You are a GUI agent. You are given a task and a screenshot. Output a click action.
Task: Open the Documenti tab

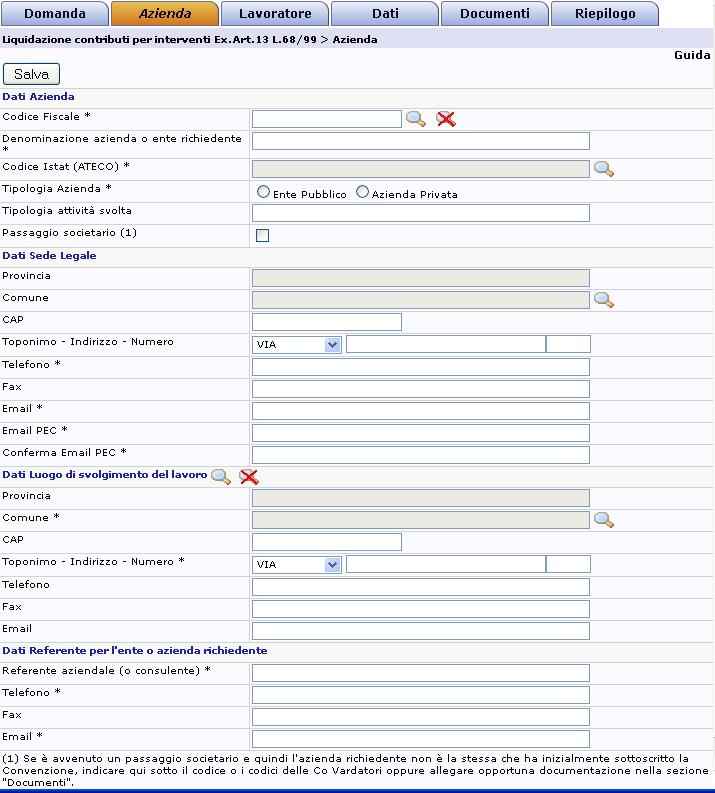(494, 14)
